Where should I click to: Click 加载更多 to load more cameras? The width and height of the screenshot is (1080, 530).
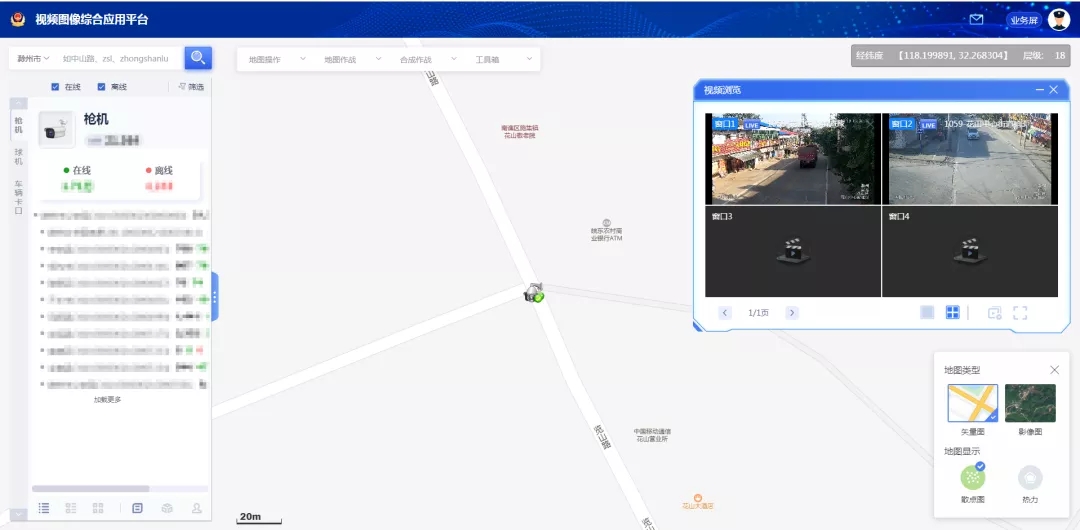[x=108, y=400]
